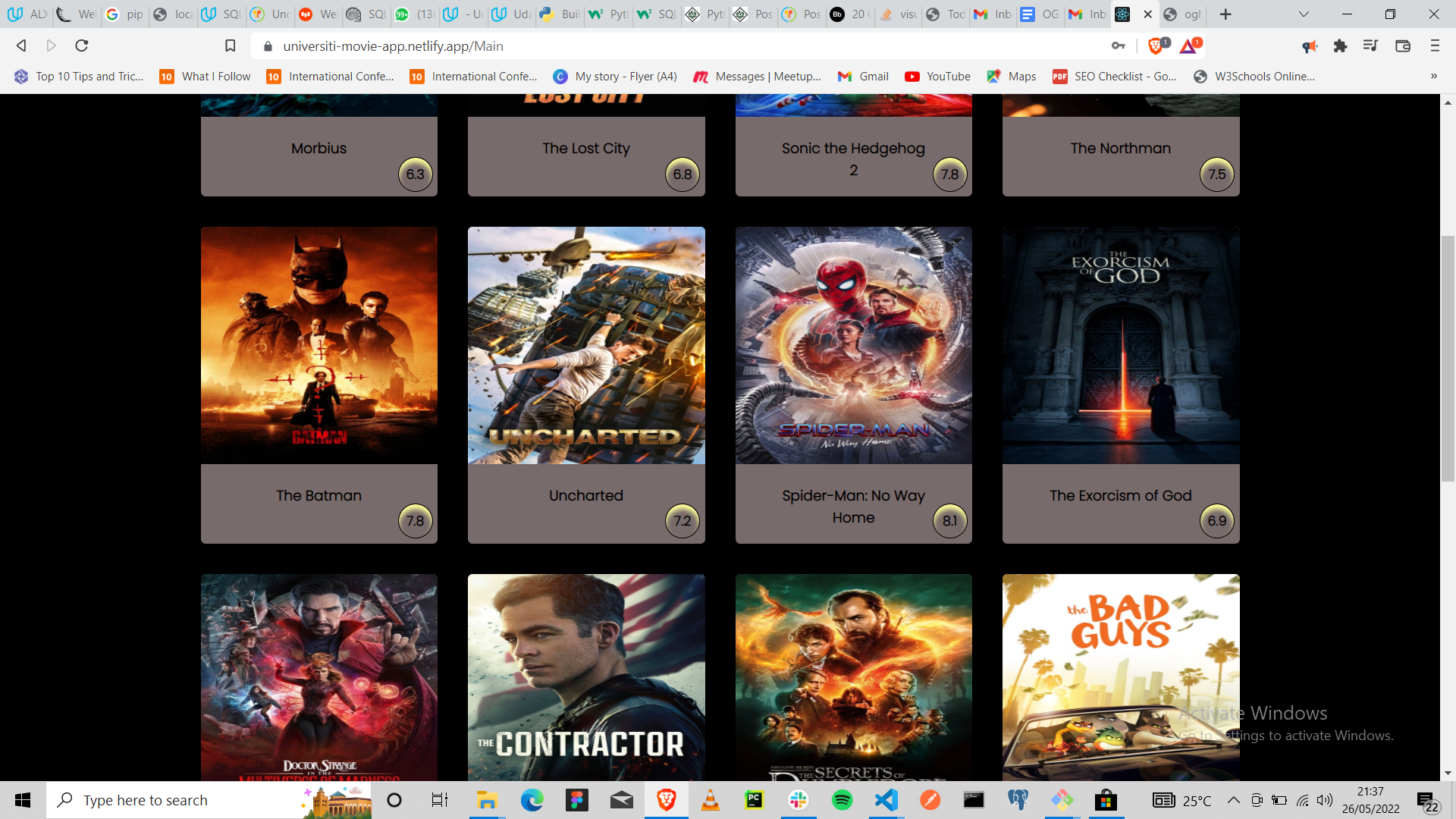Viewport: 1456px width, 819px height.
Task: Open the tab search dropdown arrow
Action: 1304,14
